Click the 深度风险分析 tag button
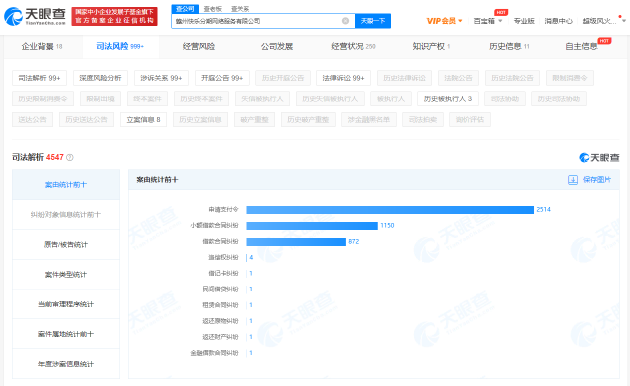The width and height of the screenshot is (630, 386). 100,78
